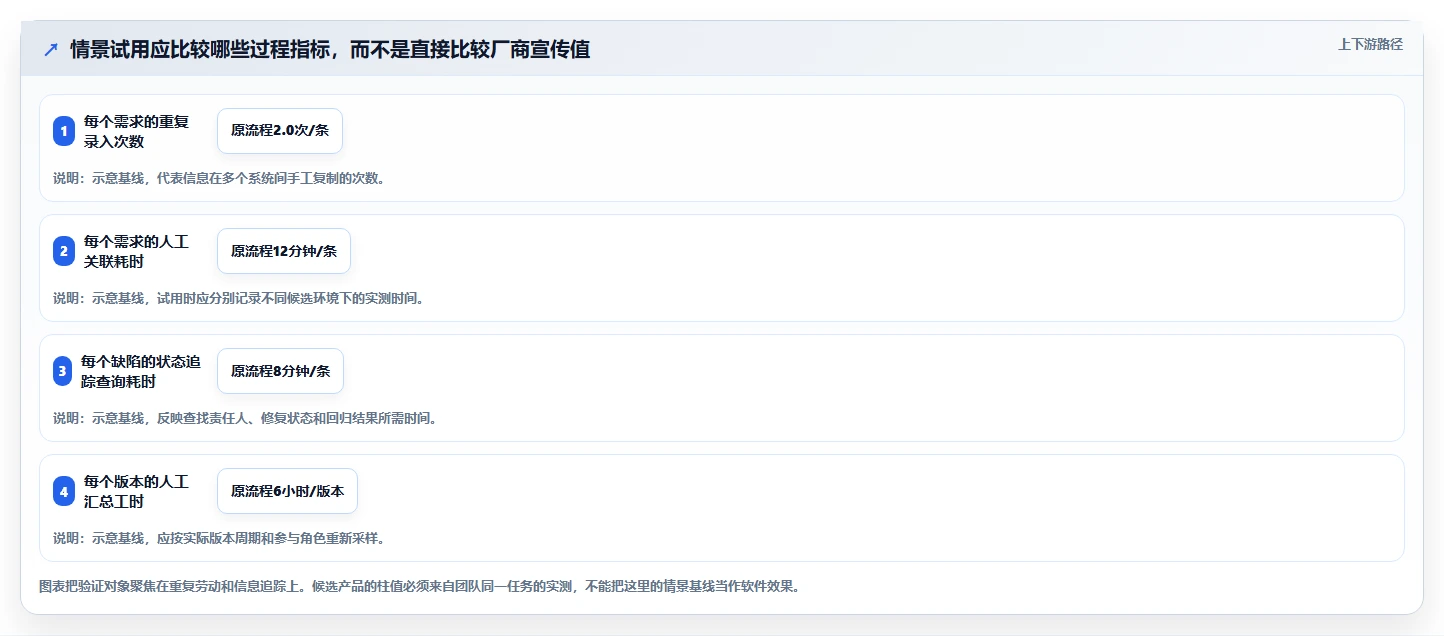
Task: Click the chart title 情景试用应比较哪些过程指标
Action: point(330,49)
